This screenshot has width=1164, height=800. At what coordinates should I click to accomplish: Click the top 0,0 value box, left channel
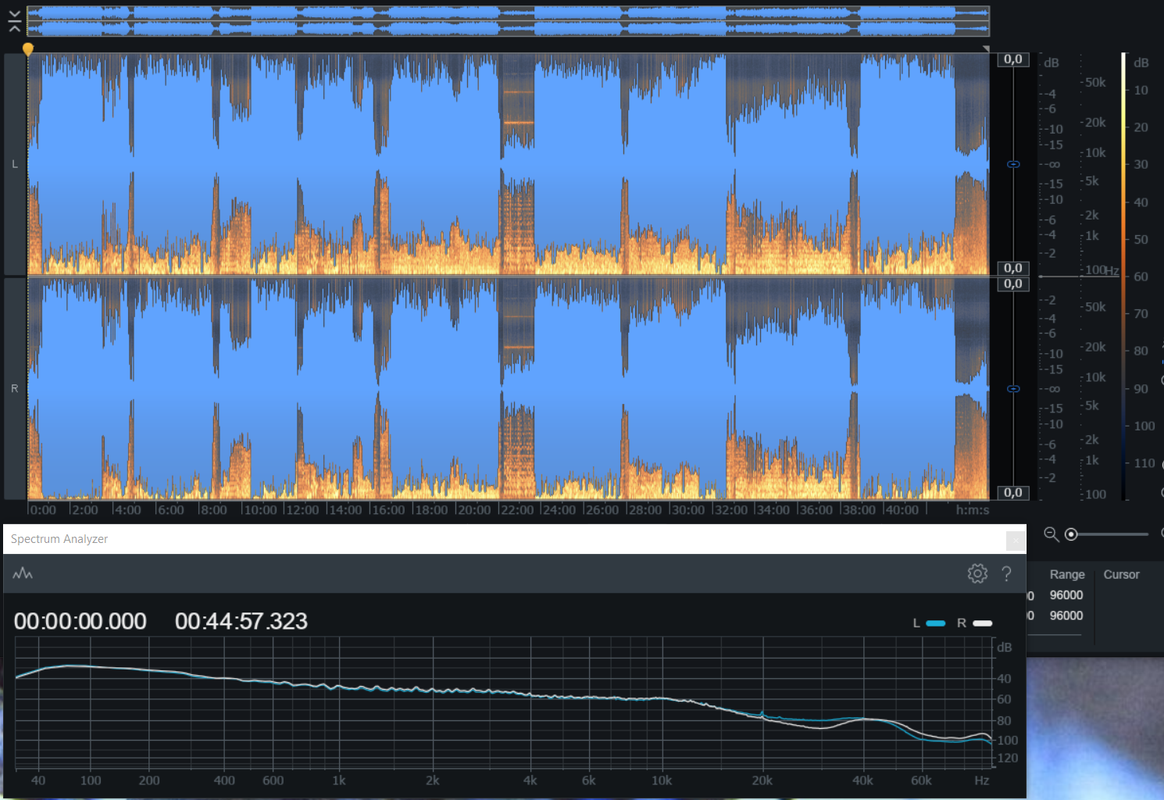pos(1013,59)
